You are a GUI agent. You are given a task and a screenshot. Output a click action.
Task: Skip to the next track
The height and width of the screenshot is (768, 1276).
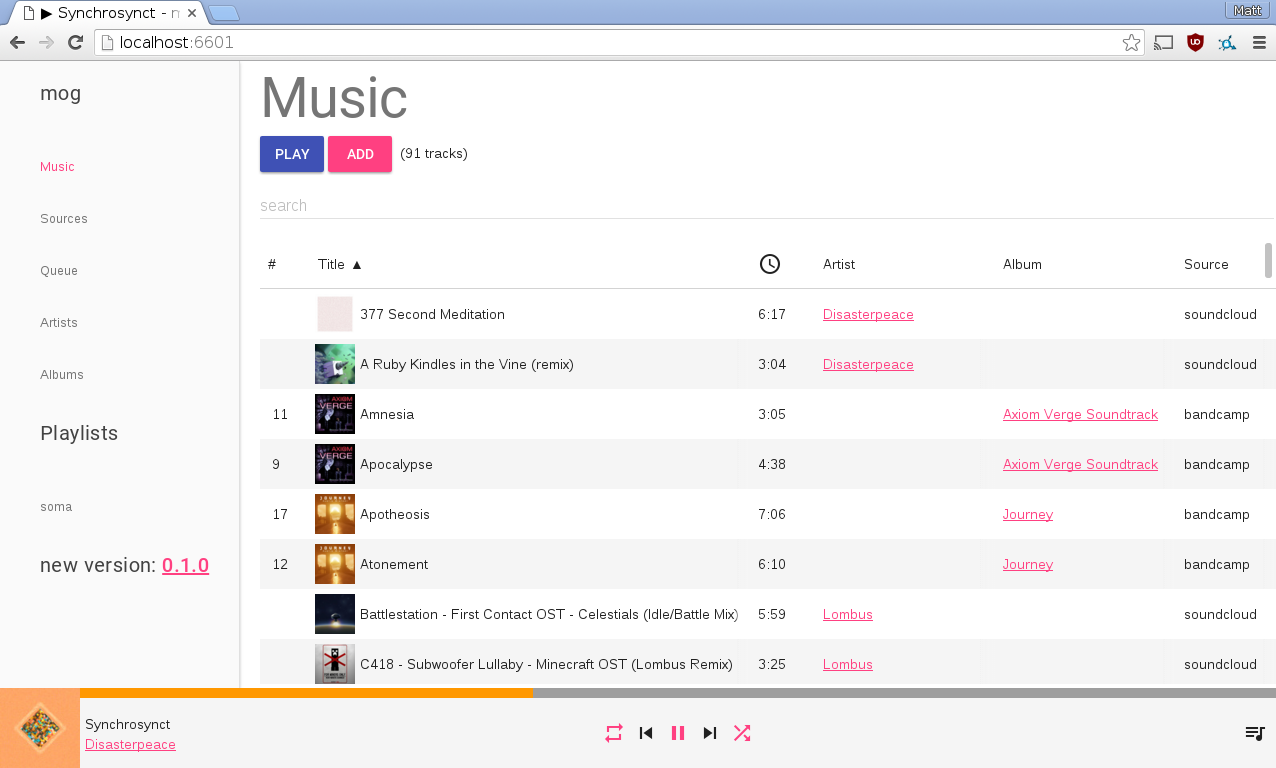tap(710, 733)
